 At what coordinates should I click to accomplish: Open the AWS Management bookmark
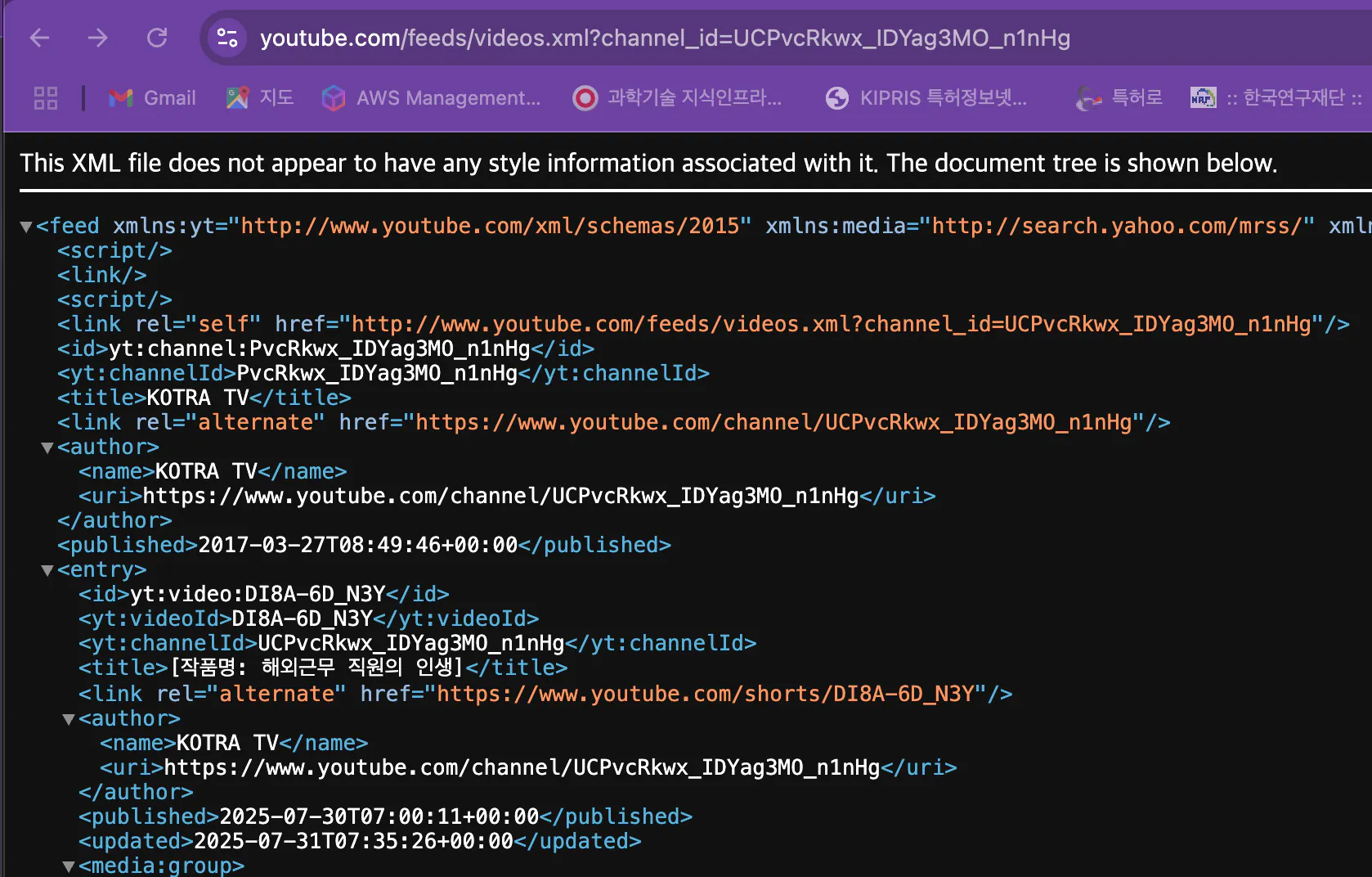(431, 98)
